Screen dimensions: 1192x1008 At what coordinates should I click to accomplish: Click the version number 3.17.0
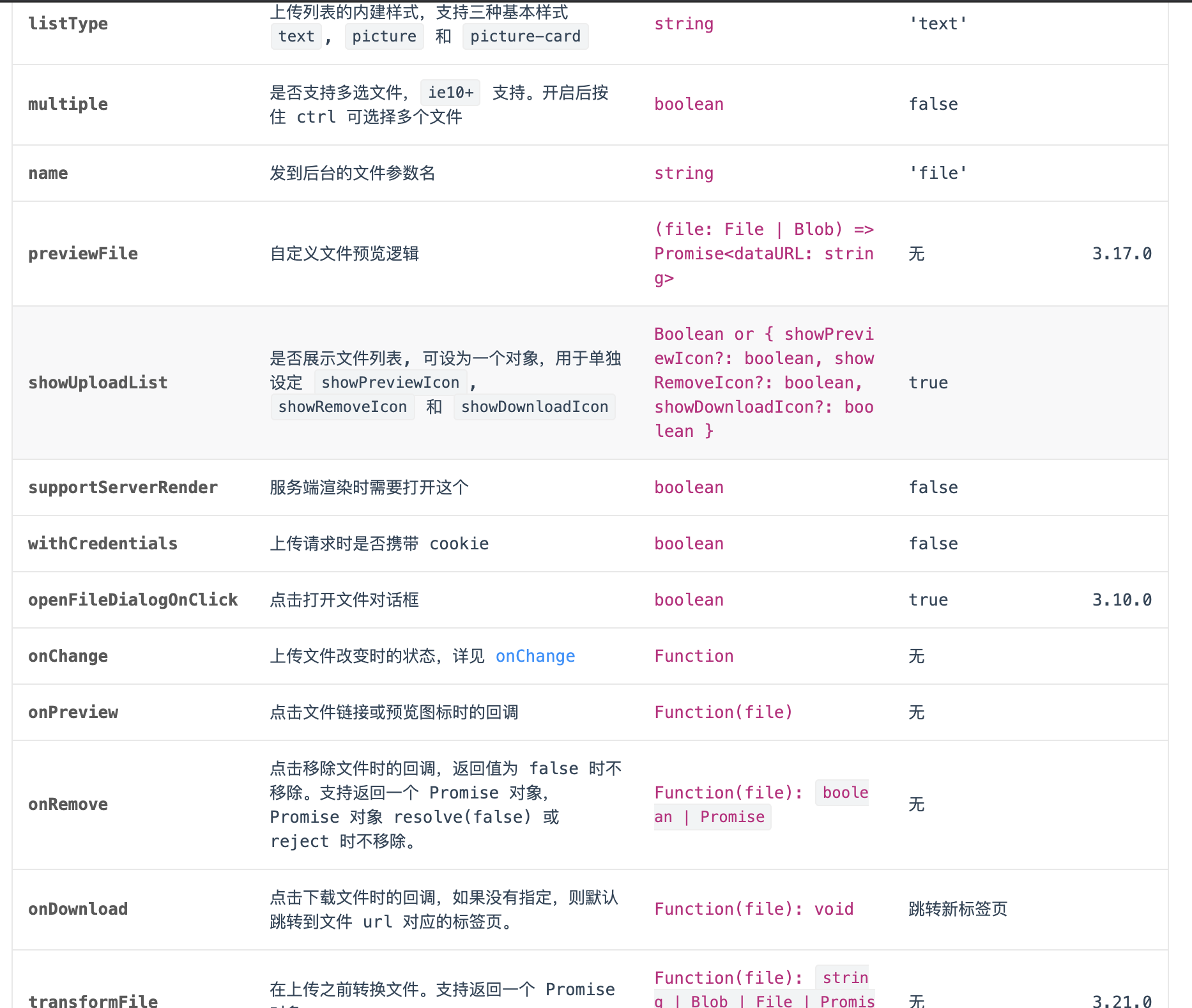coord(1121,253)
